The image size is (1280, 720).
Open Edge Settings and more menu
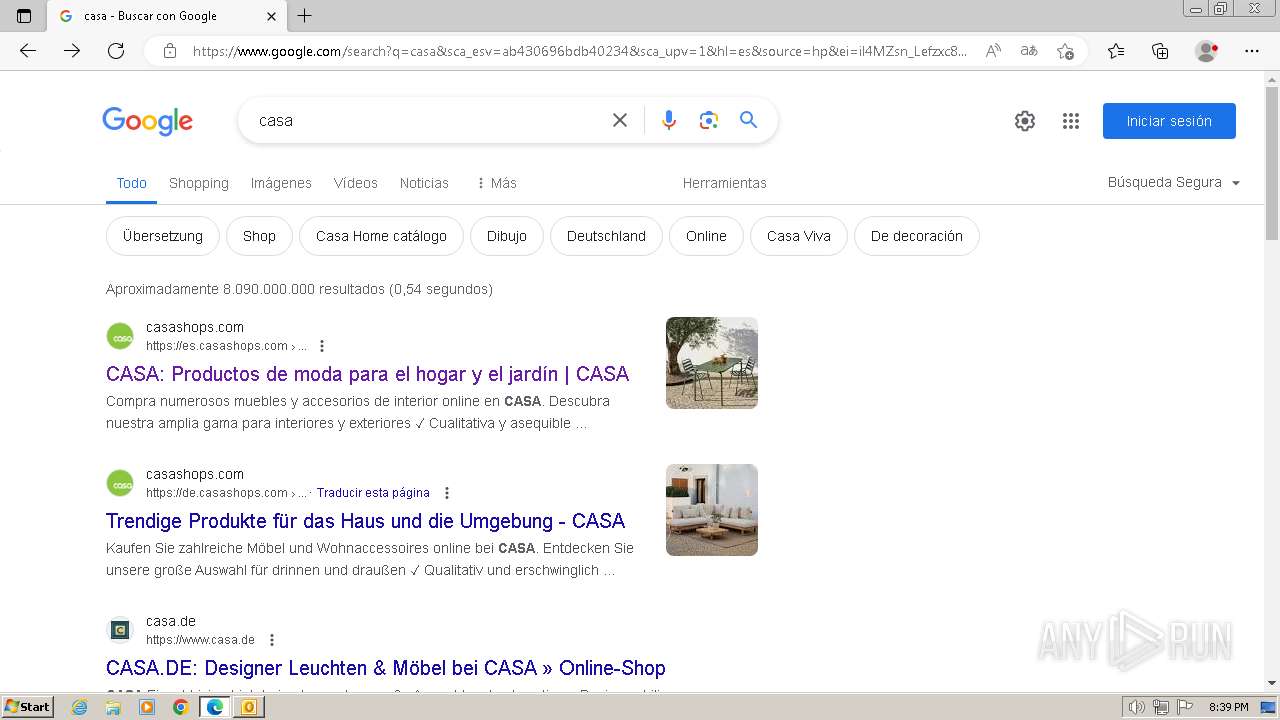(1252, 51)
